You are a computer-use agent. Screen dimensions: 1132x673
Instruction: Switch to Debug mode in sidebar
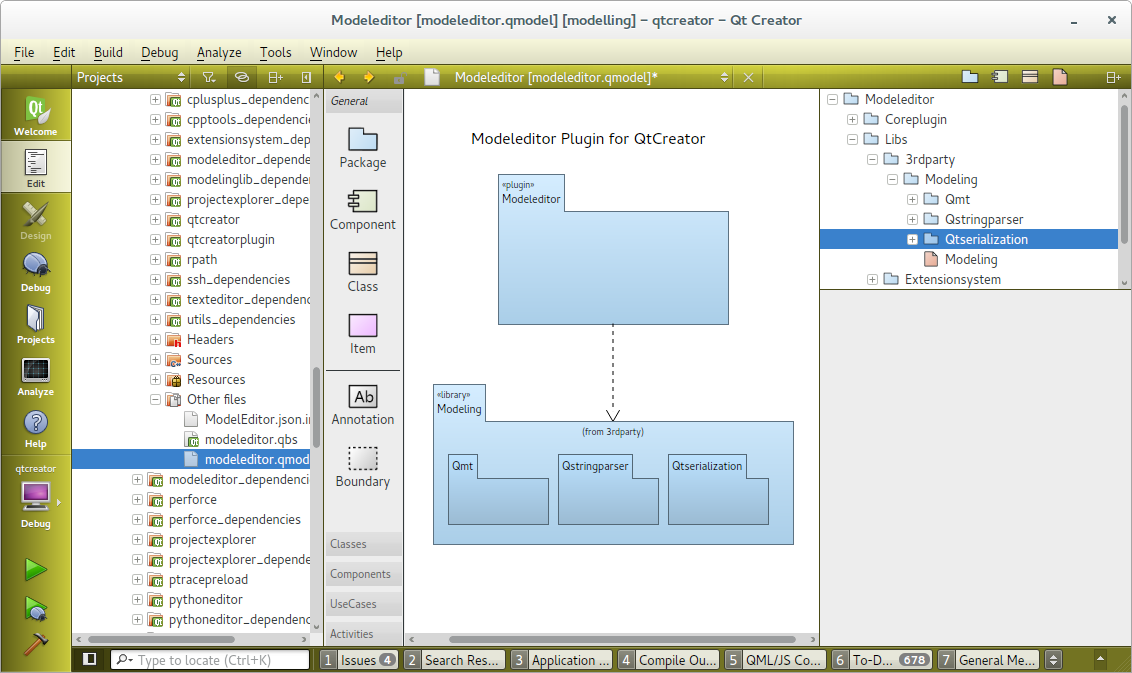tap(36, 273)
